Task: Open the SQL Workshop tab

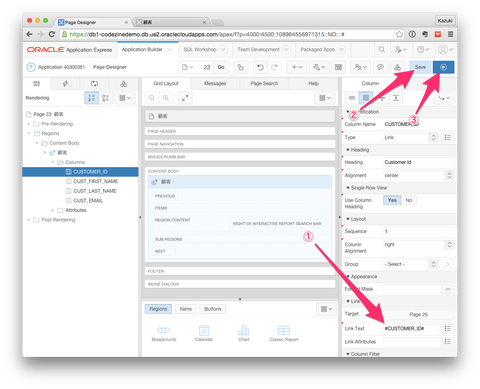Action: pos(200,49)
